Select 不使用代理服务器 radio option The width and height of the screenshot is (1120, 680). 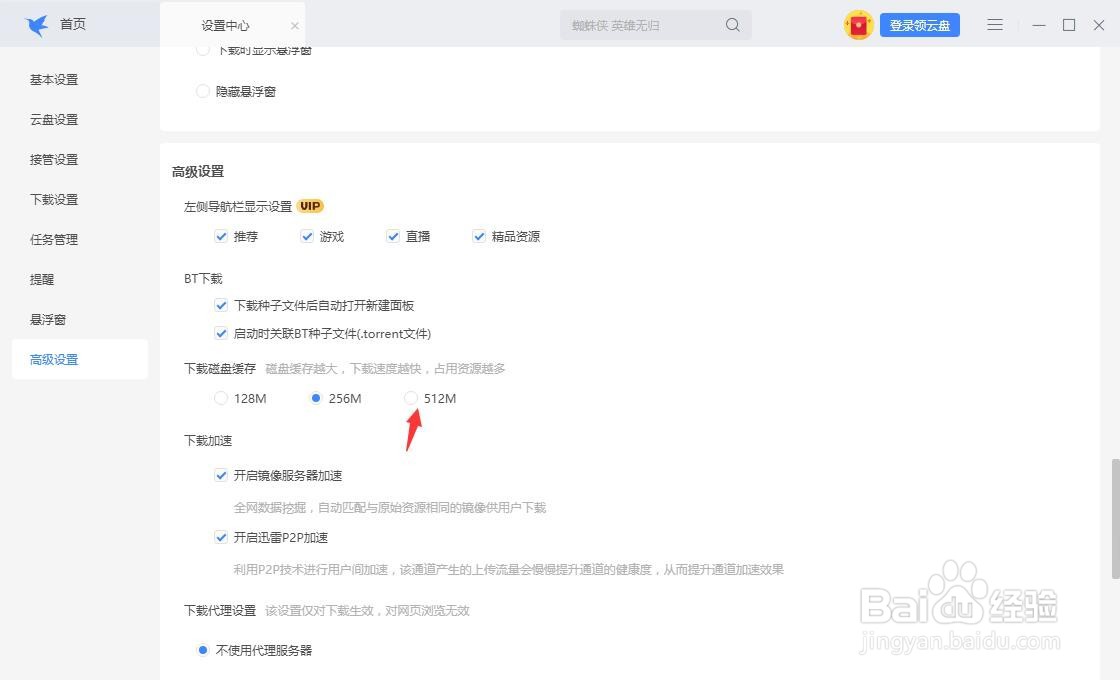pos(203,650)
